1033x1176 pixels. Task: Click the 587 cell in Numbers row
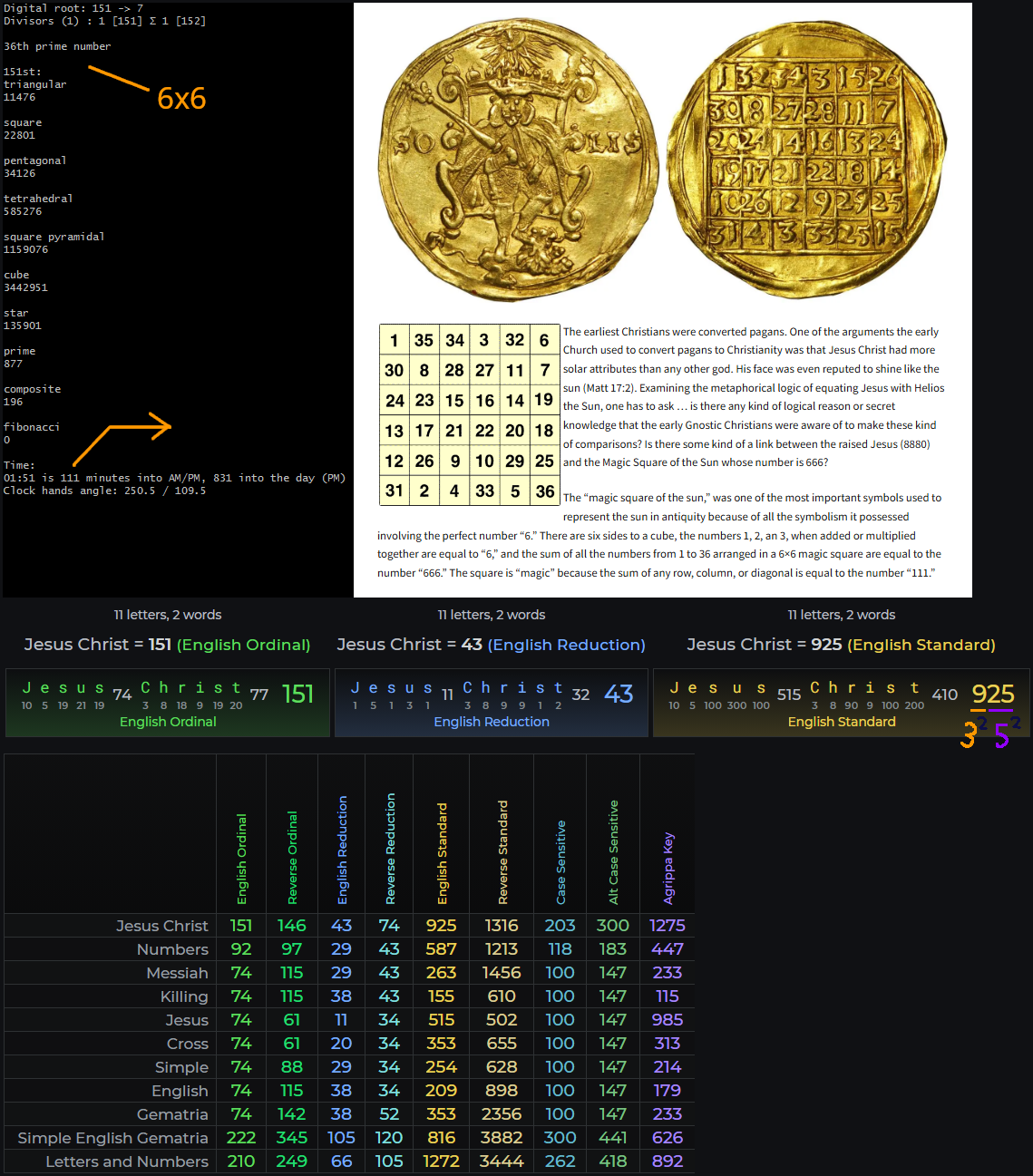(442, 949)
